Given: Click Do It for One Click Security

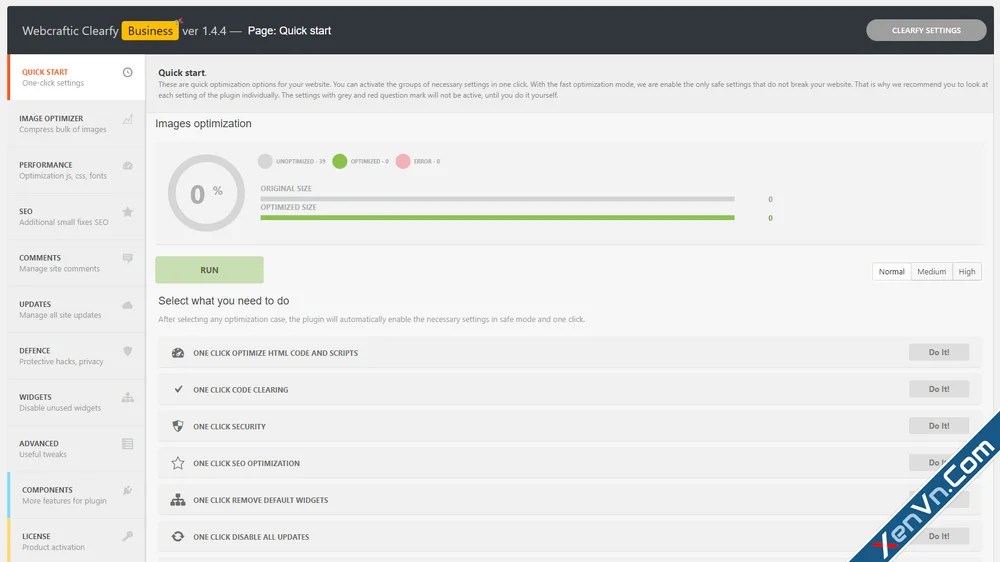Looking at the screenshot, I should [939, 425].
